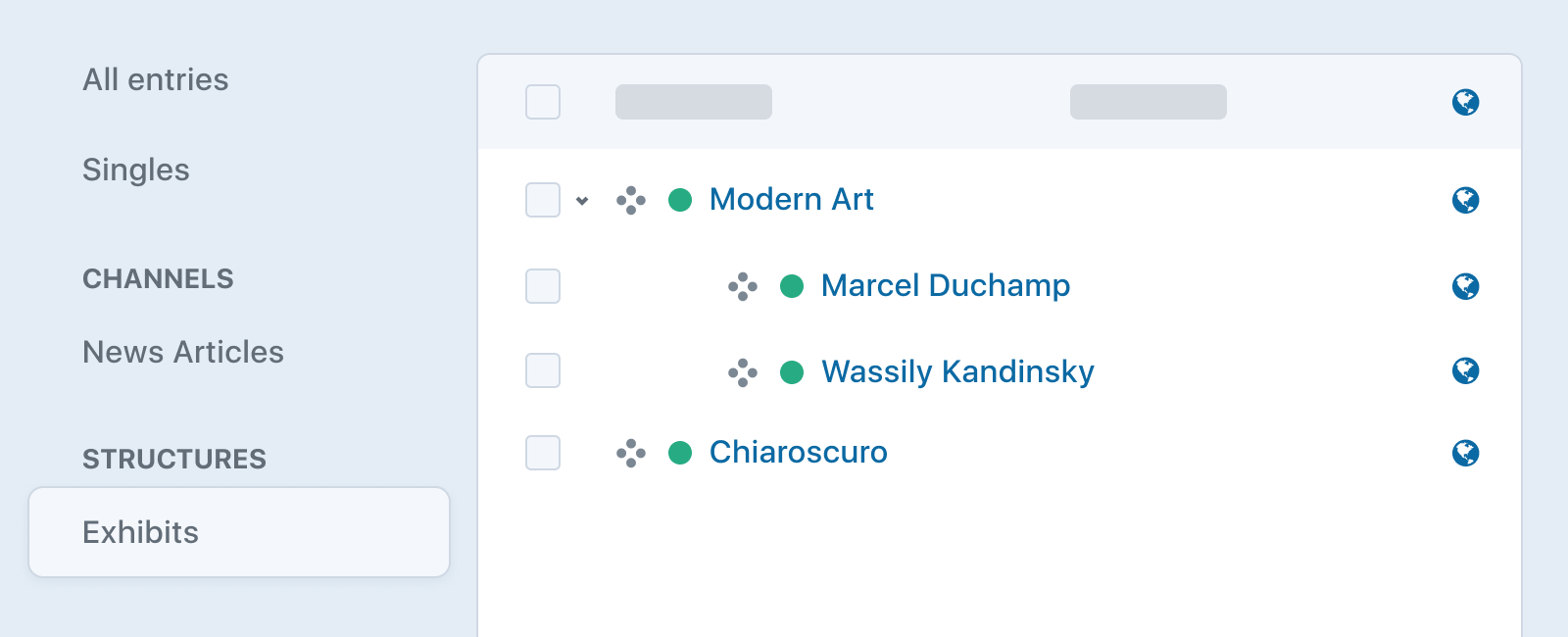Open the News Articles channel
The image size is (1568, 637).
pyautogui.click(x=183, y=352)
